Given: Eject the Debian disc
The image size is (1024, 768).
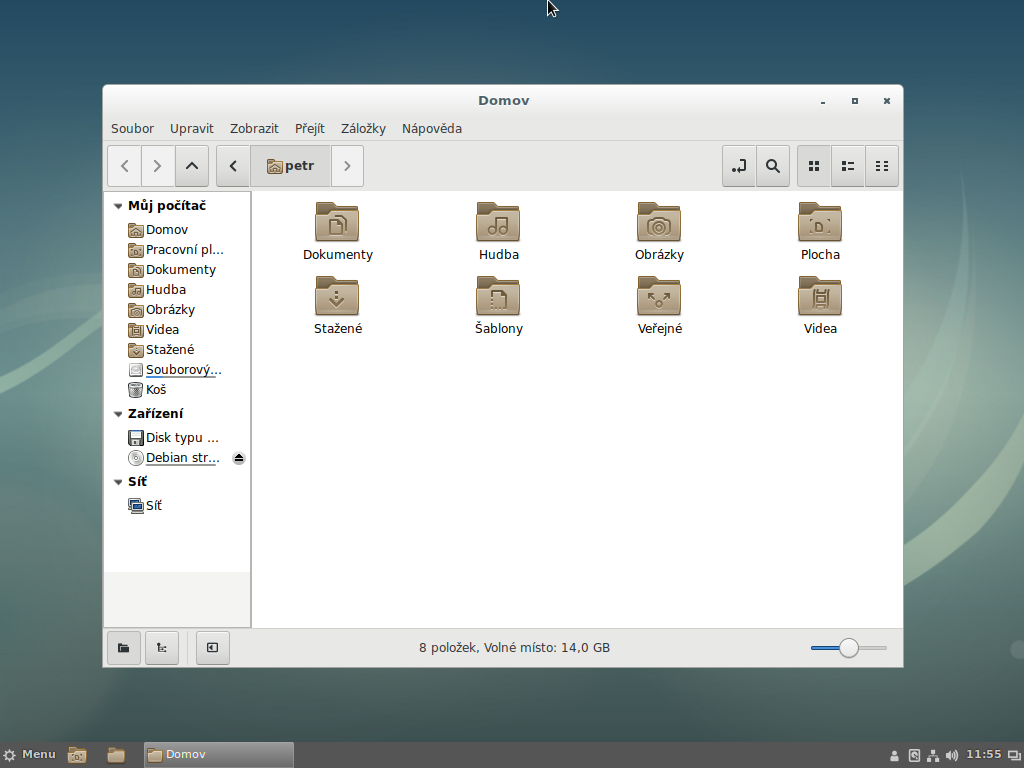Looking at the screenshot, I should coord(239,458).
